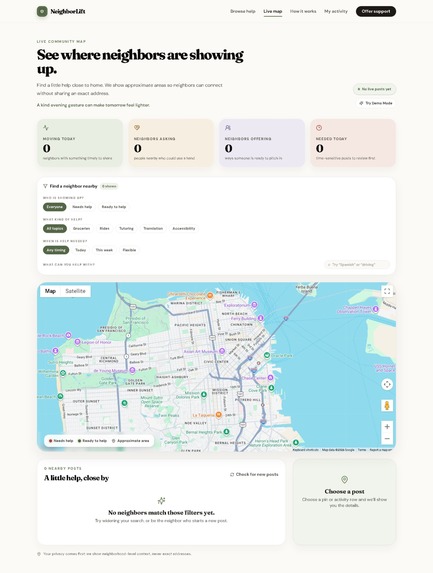Click the Mission Dolores Park marker
The width and height of the screenshot is (433, 573).
coord(204,394)
